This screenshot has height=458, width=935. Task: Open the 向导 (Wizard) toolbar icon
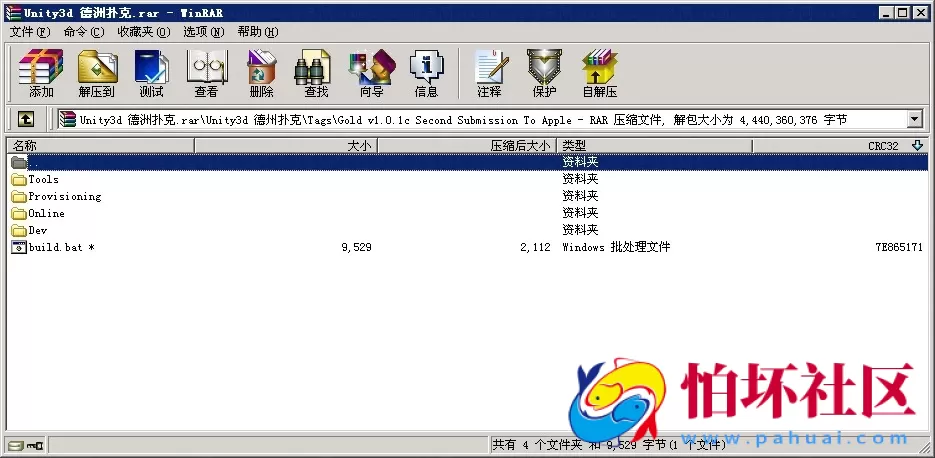372,66
